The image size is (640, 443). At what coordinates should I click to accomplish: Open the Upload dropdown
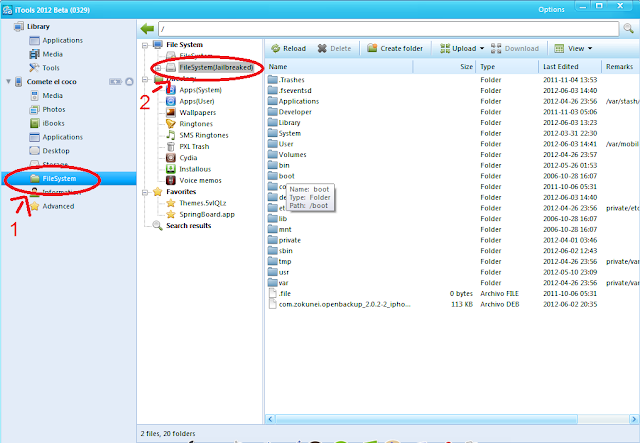coord(462,49)
